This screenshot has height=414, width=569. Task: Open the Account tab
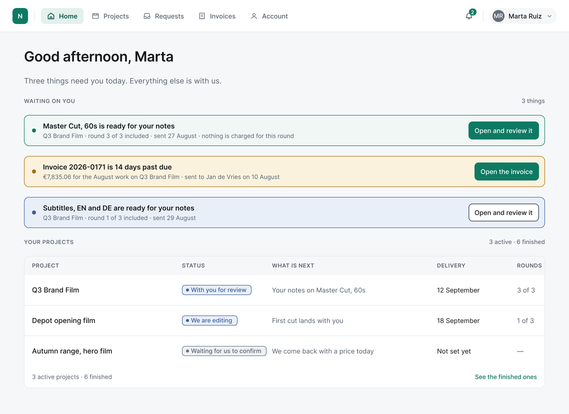(x=269, y=16)
